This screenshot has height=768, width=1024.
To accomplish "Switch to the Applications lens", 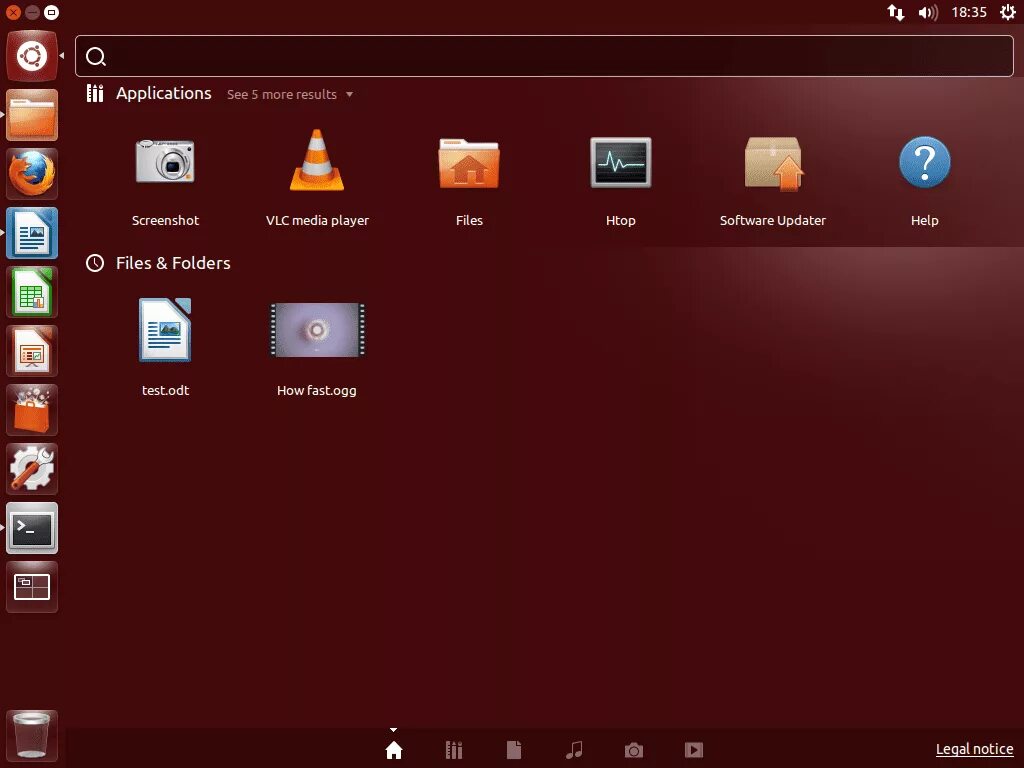I will coord(454,750).
